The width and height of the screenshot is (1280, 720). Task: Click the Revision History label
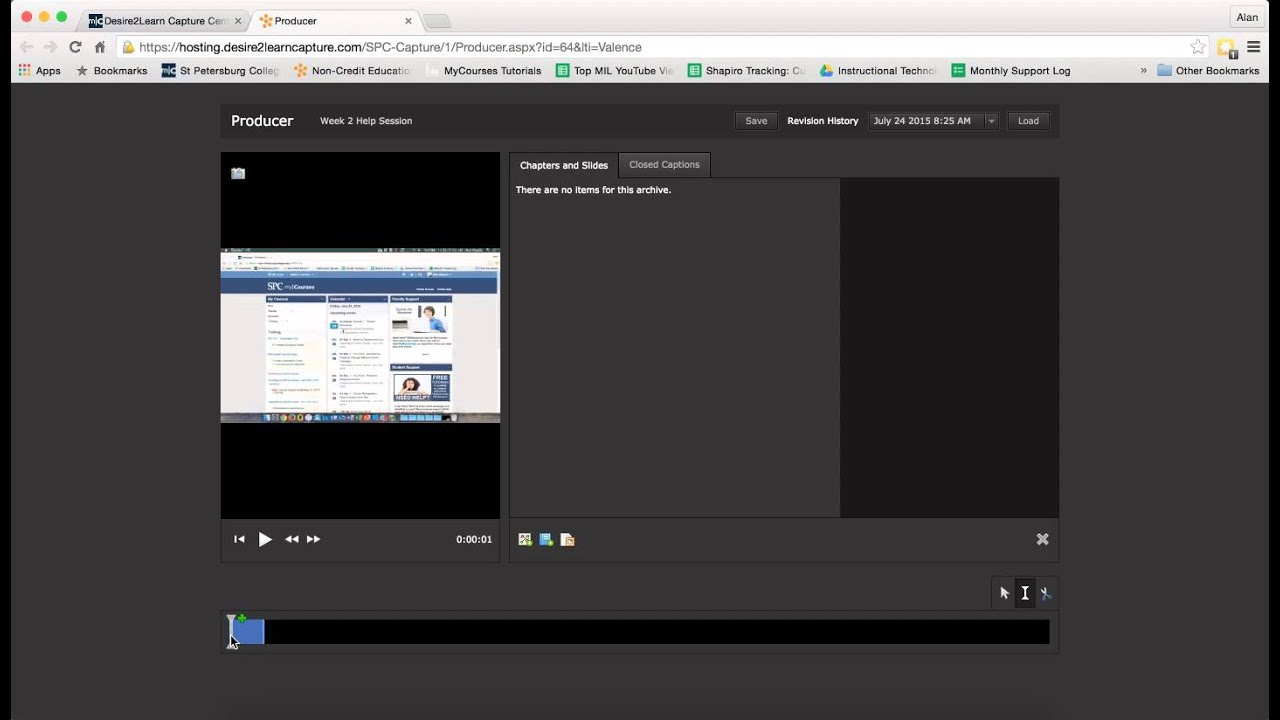click(822, 121)
